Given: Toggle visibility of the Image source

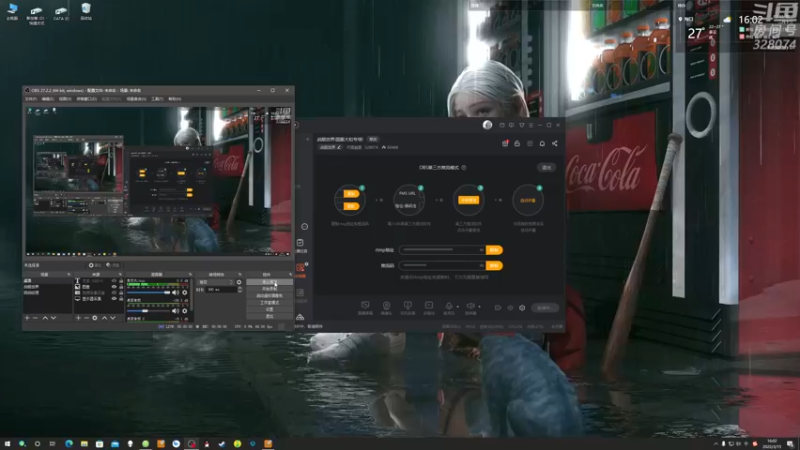Looking at the screenshot, I should click(x=114, y=287).
